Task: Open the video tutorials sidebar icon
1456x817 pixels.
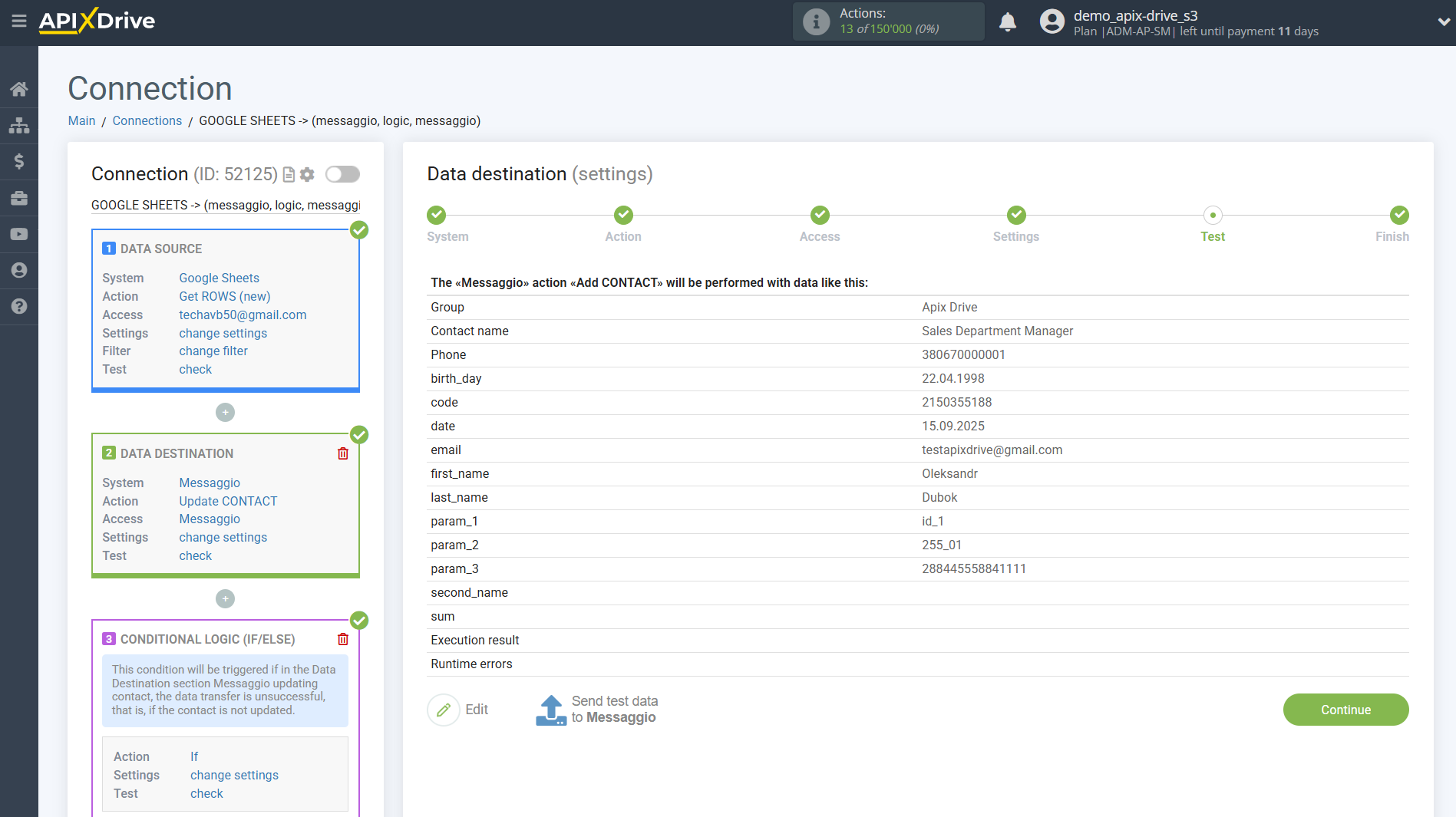Action: click(19, 234)
